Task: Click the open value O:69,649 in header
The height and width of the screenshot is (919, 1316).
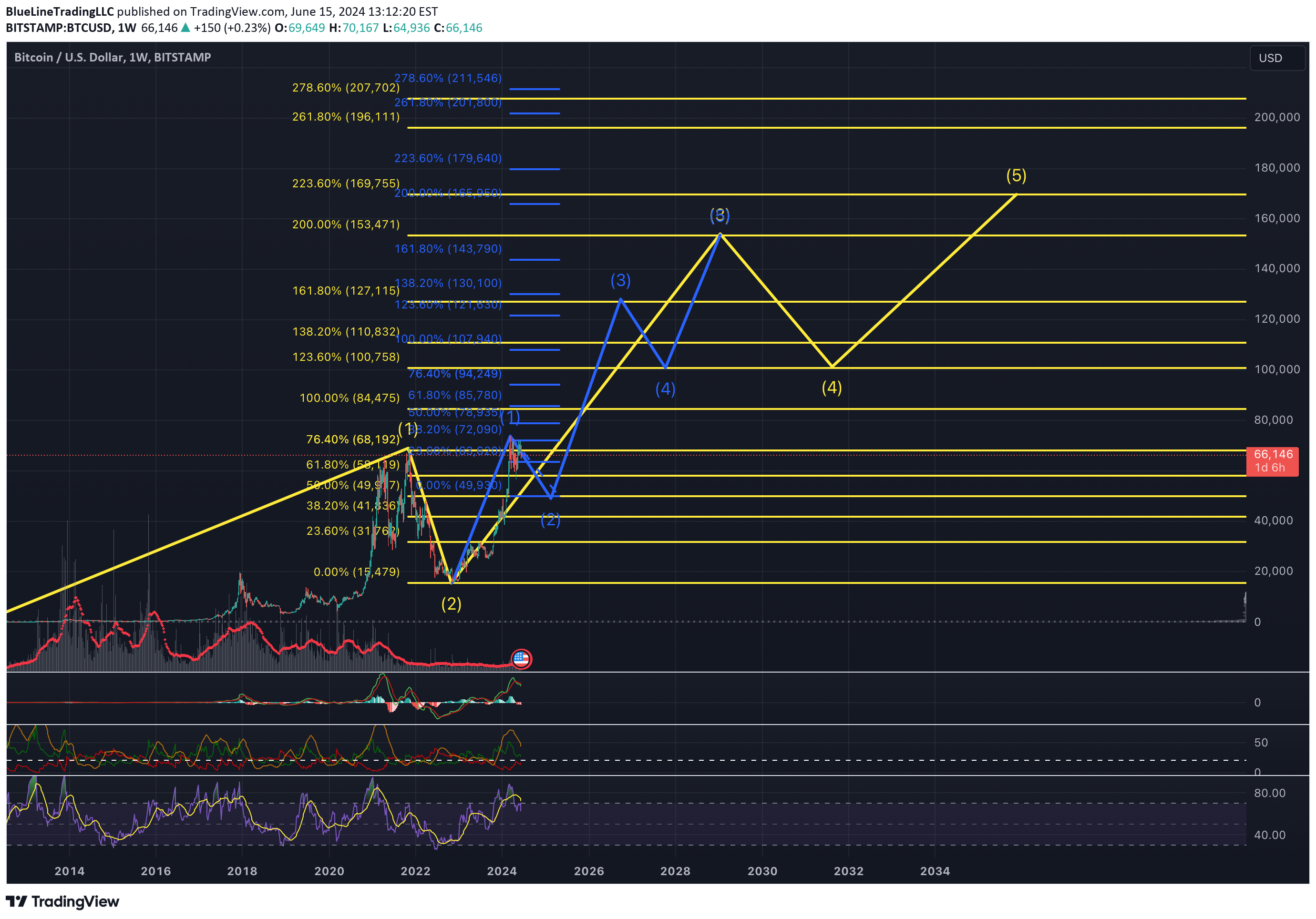Action: click(x=300, y=28)
